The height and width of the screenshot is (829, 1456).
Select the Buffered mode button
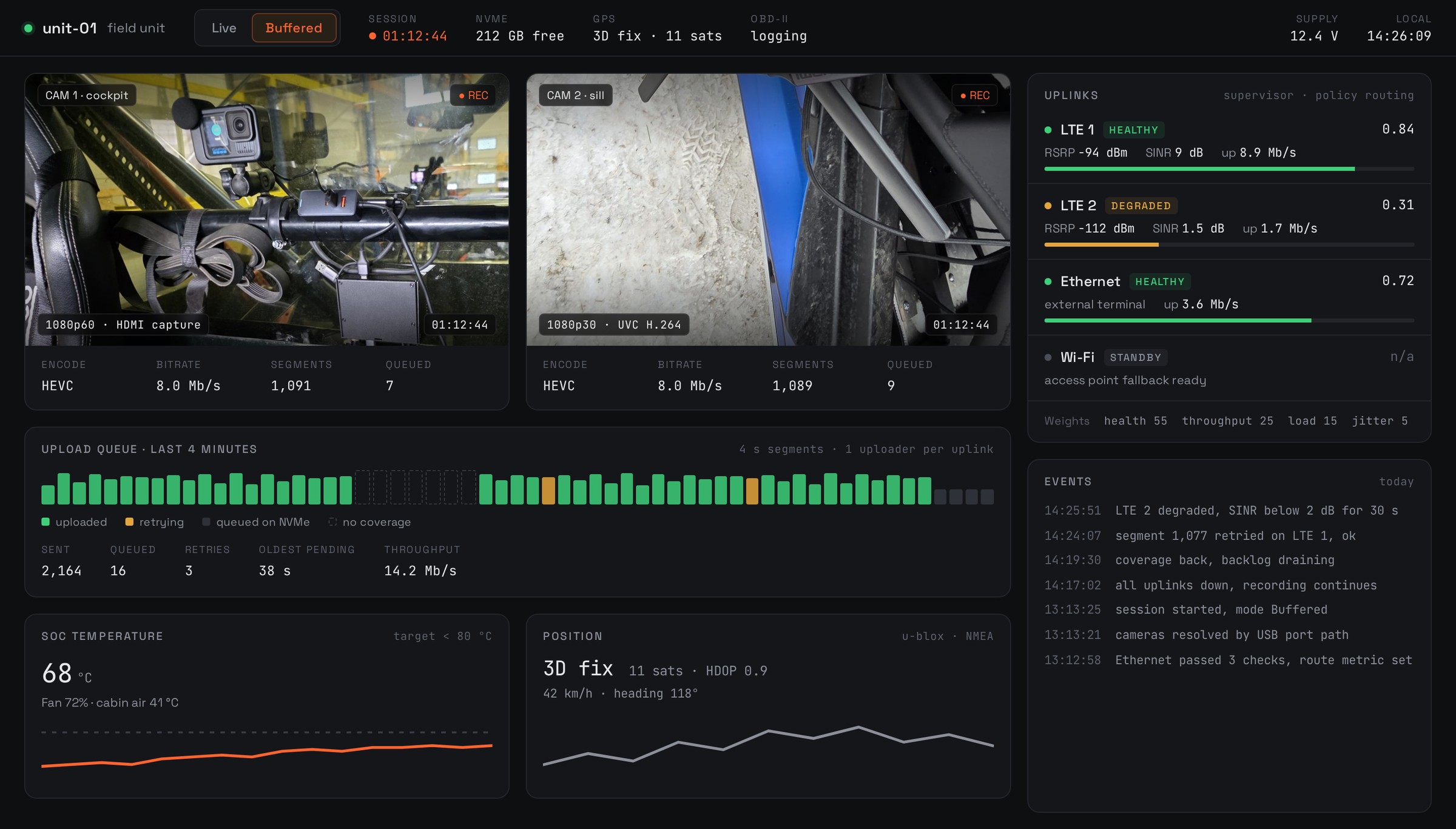pos(294,28)
